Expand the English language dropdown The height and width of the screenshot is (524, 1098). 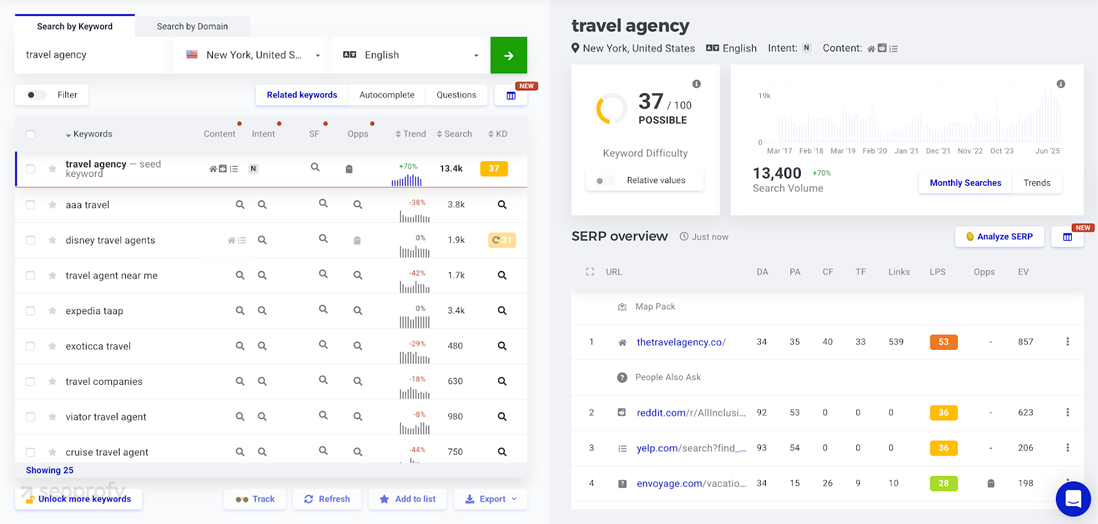click(x=411, y=56)
